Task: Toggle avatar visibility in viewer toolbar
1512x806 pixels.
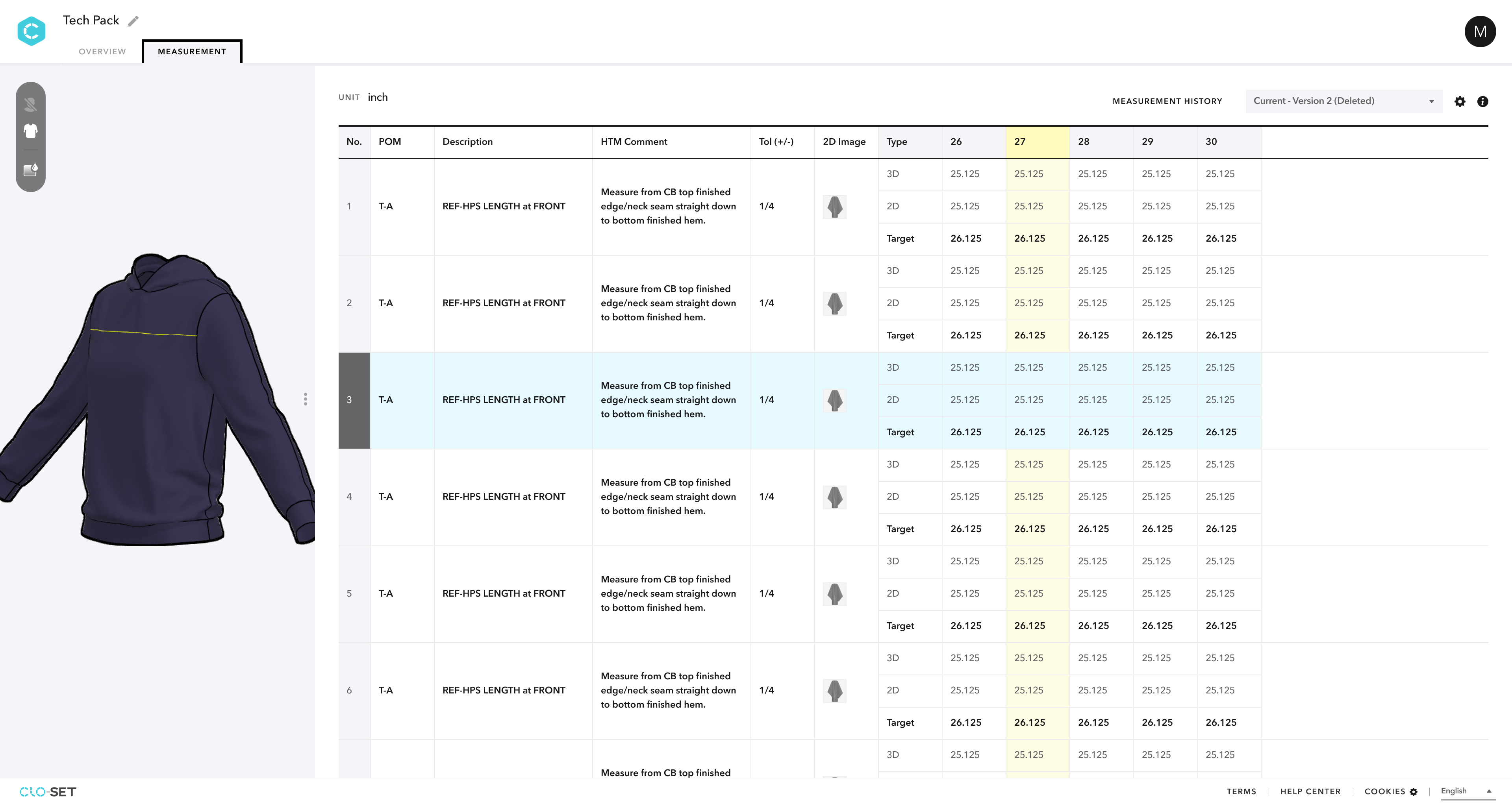Action: pyautogui.click(x=31, y=105)
